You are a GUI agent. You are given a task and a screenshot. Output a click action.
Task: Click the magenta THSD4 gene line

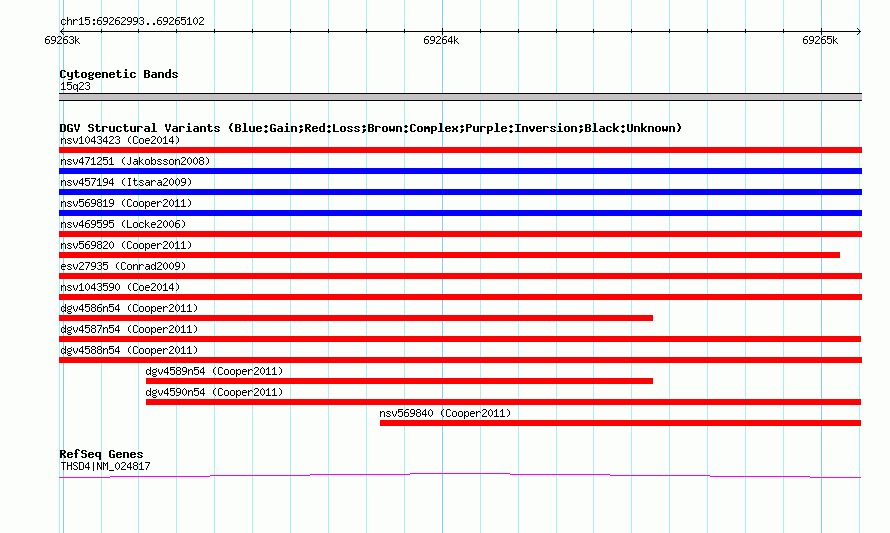pos(460,476)
